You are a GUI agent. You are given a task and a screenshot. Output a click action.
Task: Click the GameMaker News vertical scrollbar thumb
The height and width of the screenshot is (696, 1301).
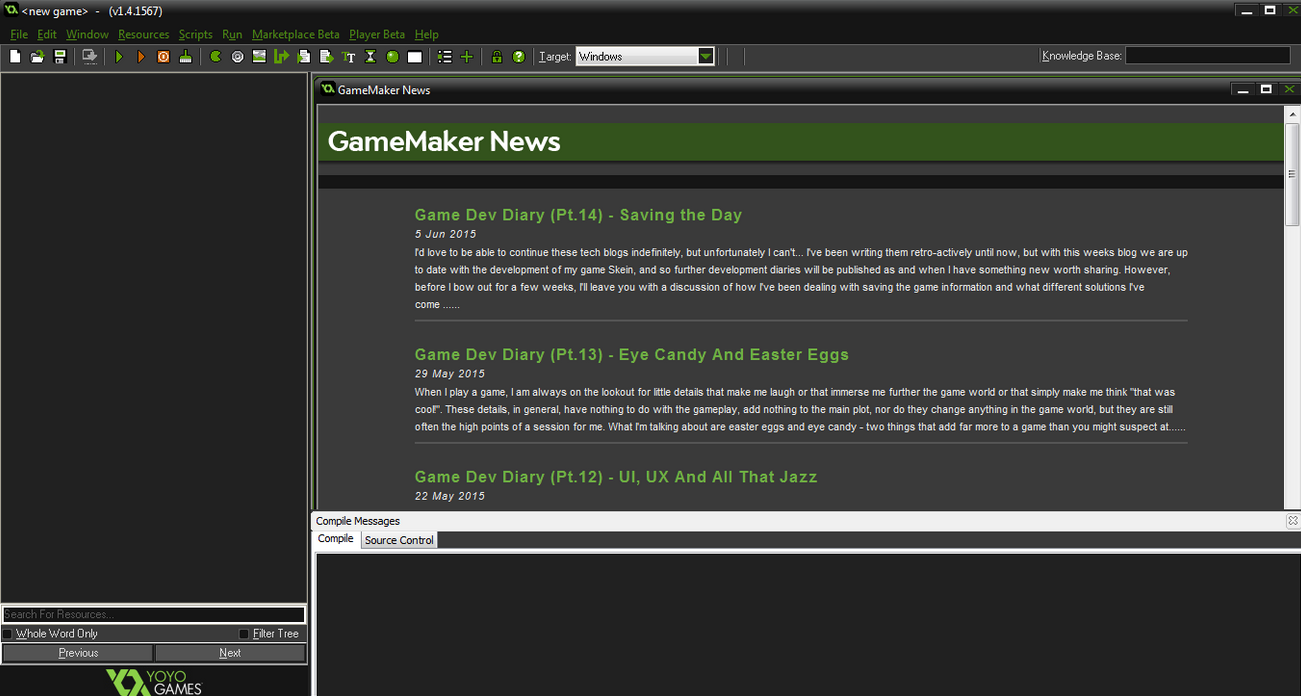coord(1292,175)
